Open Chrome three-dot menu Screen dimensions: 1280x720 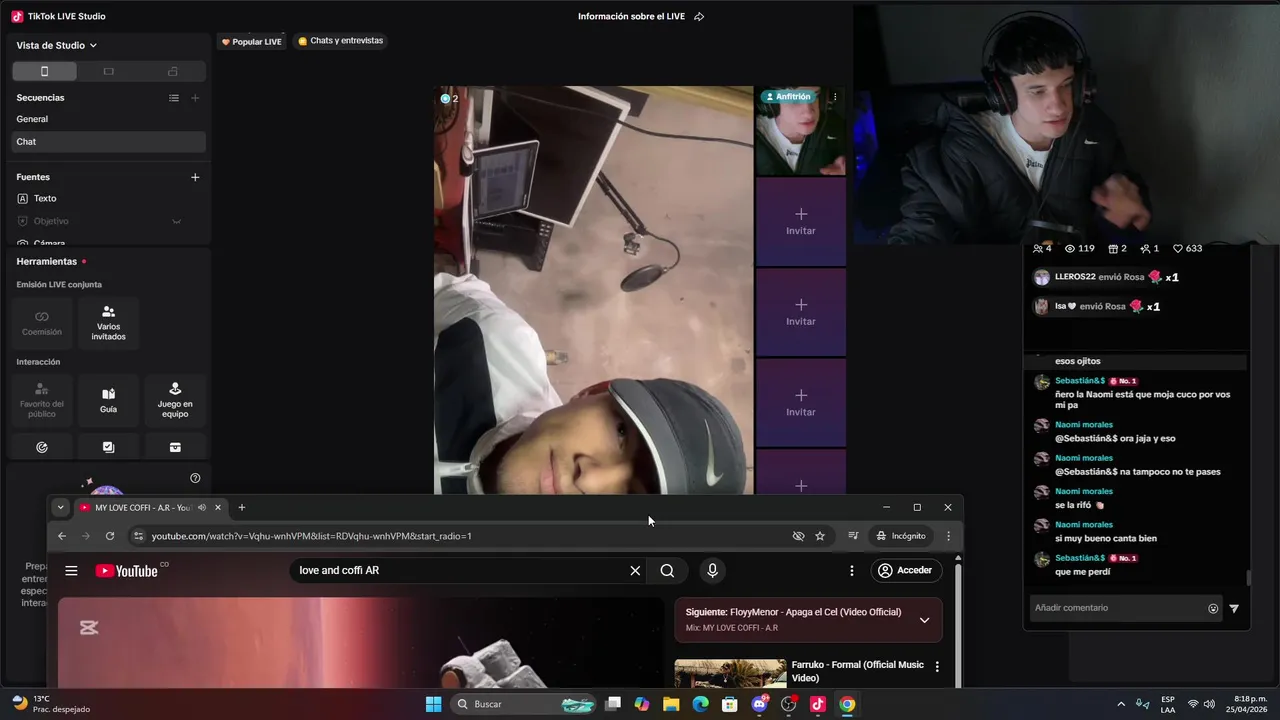click(949, 536)
